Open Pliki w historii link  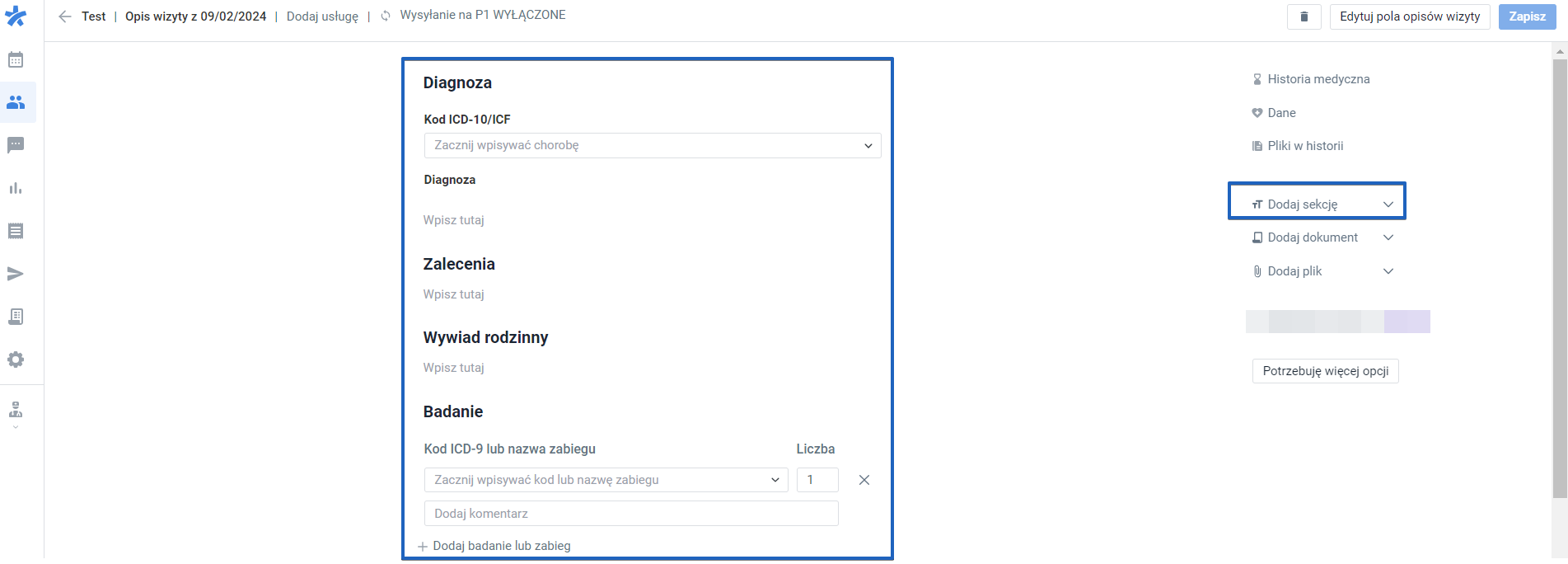[x=1306, y=146]
